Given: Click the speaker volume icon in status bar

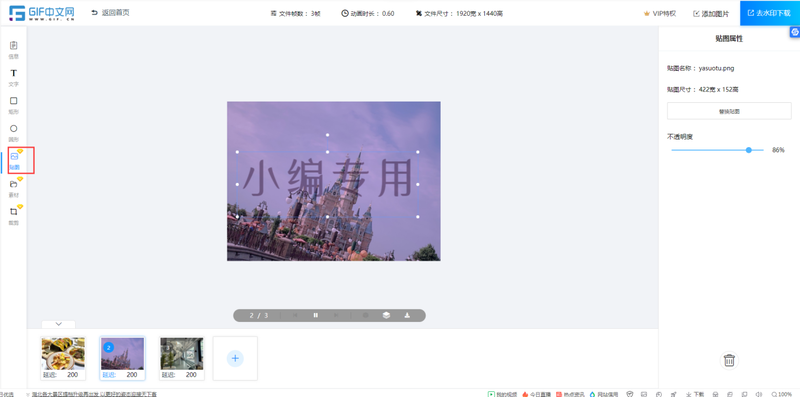Looking at the screenshot, I should tap(758, 394).
